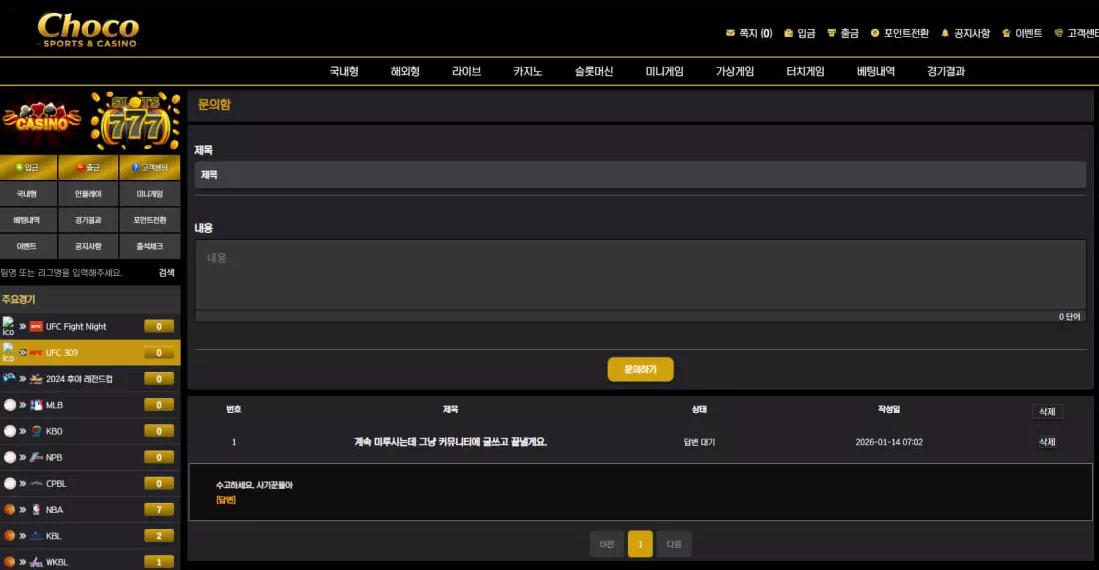This screenshot has width=1099, height=570.
Task: Click the envelope icon next to 쪽지
Action: tap(730, 33)
